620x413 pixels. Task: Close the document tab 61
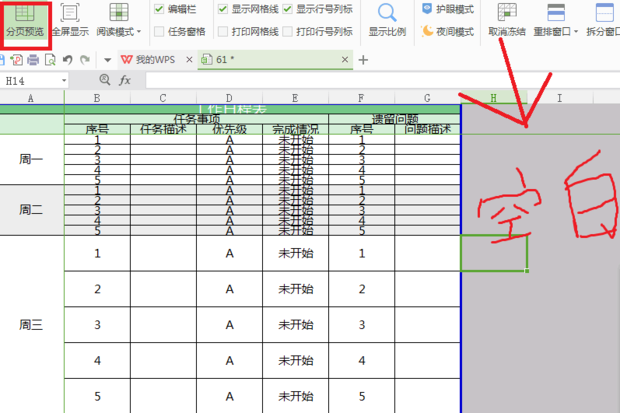coord(345,60)
